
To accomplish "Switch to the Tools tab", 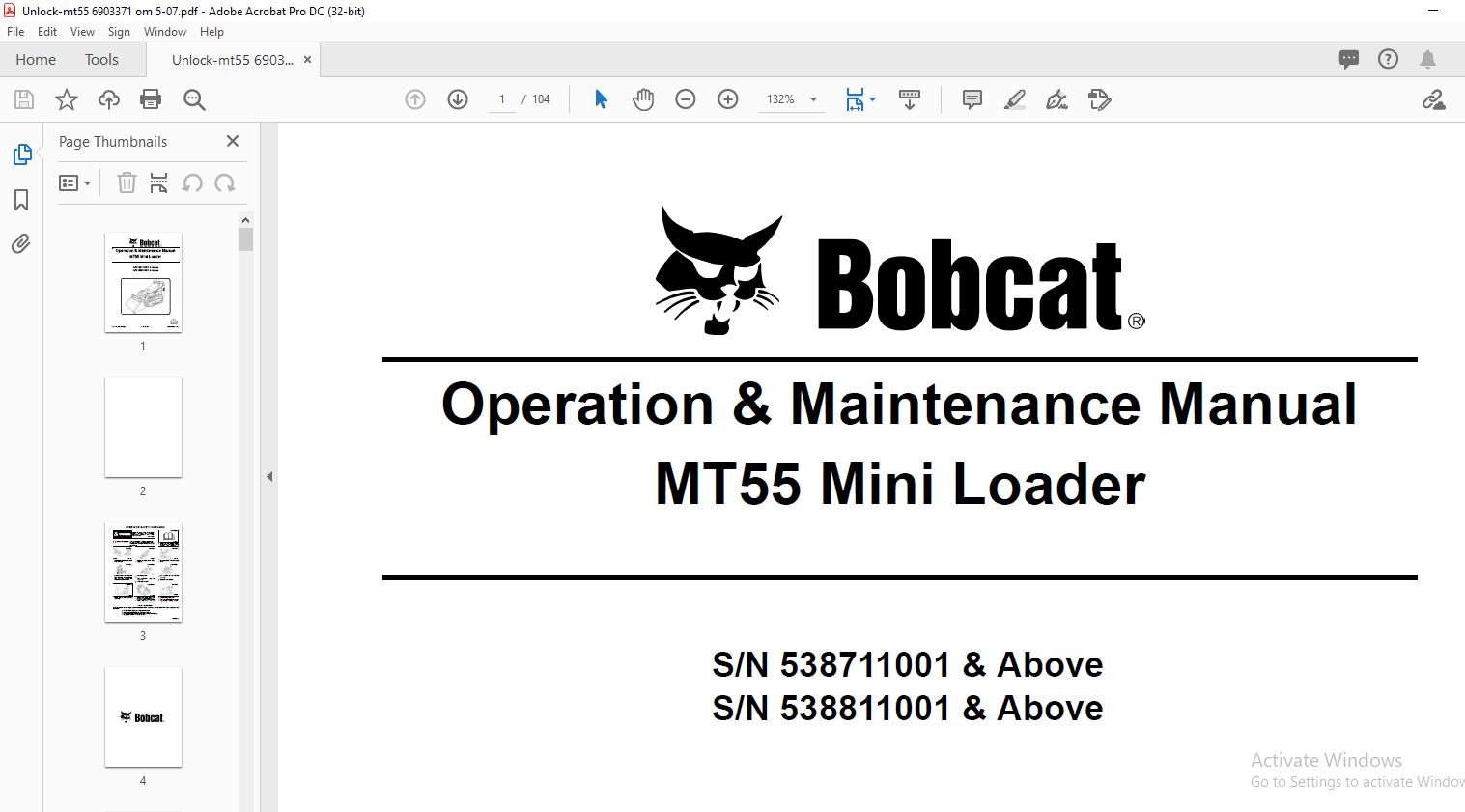I will pos(101,60).
